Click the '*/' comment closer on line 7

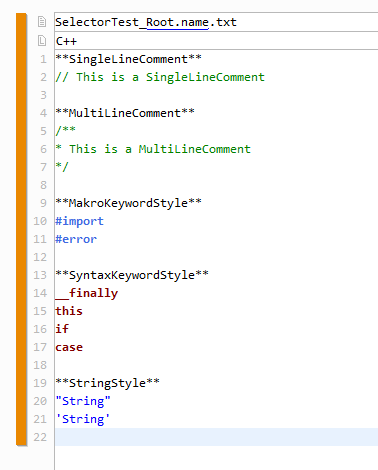point(62,166)
